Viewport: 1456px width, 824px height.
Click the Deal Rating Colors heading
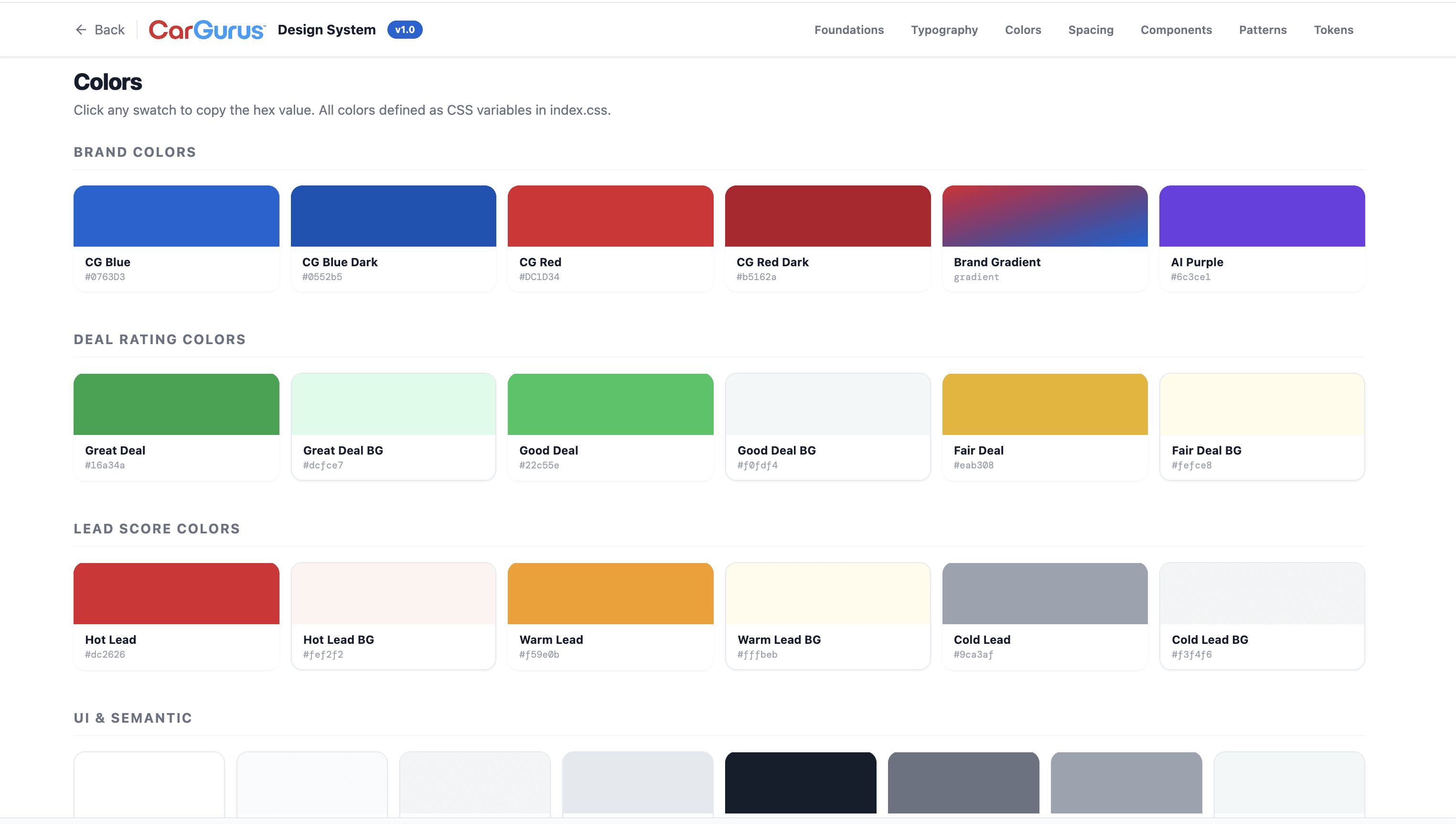tap(160, 339)
